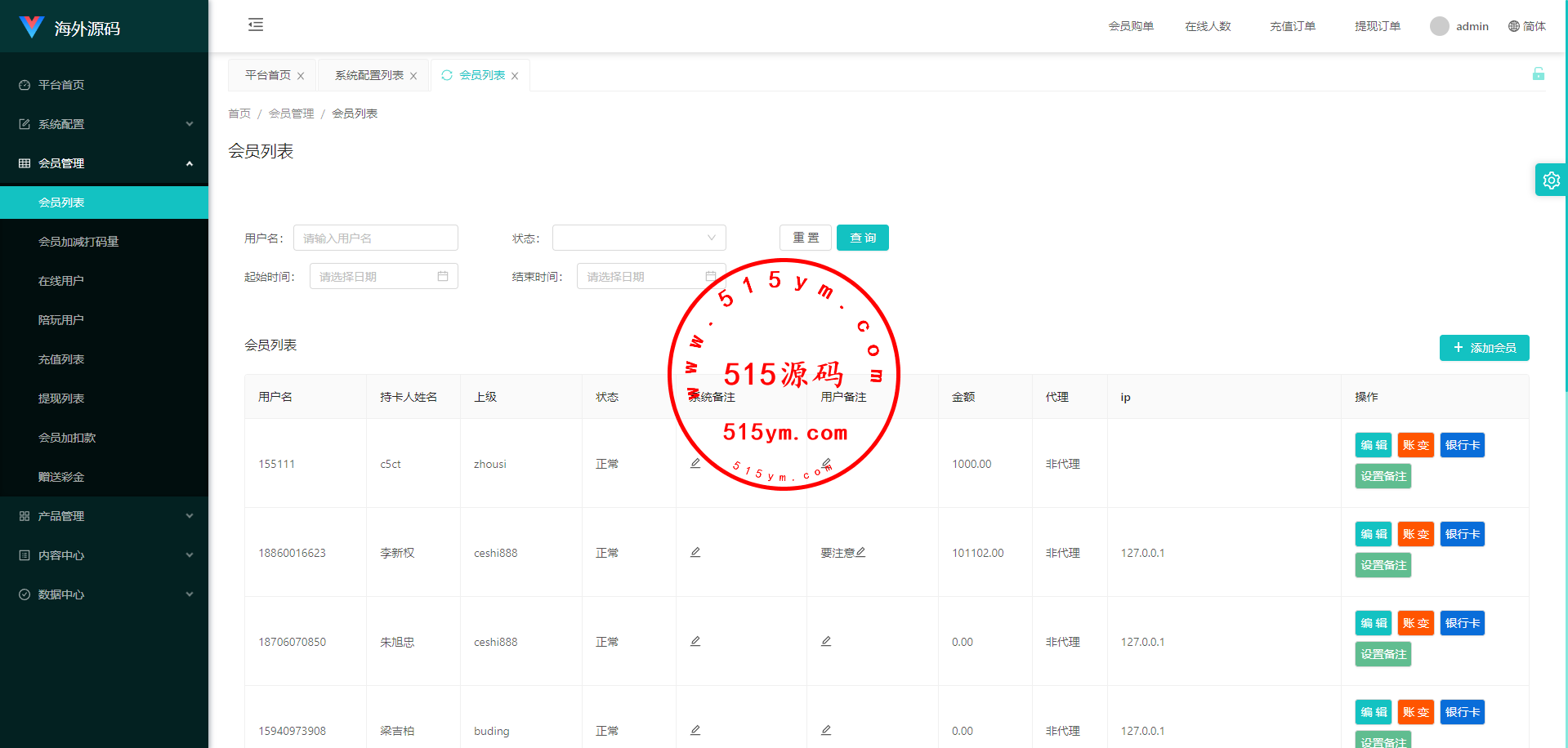This screenshot has width=1568, height=748.
Task: Click the admin avatar icon
Action: click(x=1439, y=26)
